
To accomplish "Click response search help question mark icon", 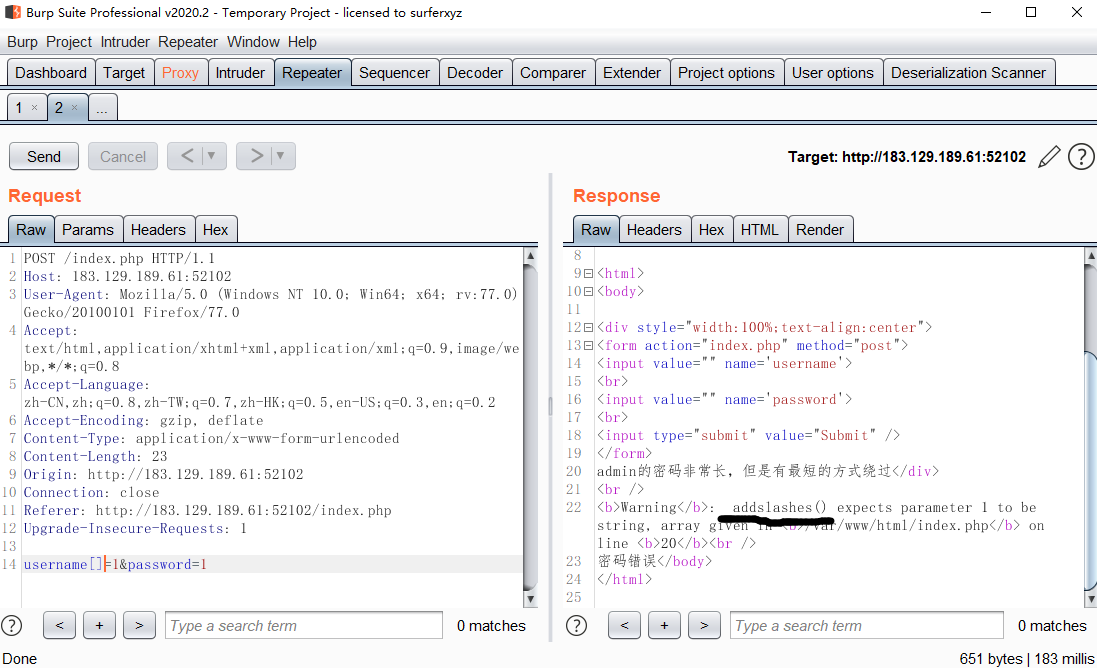I will (x=576, y=625).
